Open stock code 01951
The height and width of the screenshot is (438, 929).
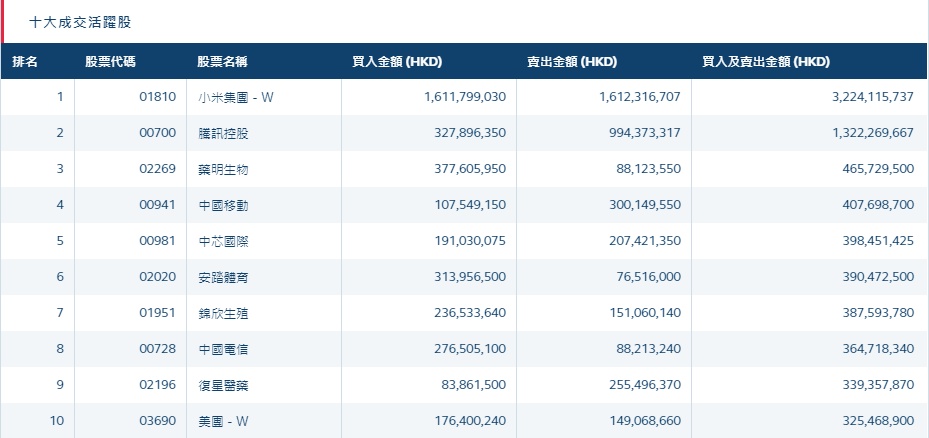tap(158, 313)
